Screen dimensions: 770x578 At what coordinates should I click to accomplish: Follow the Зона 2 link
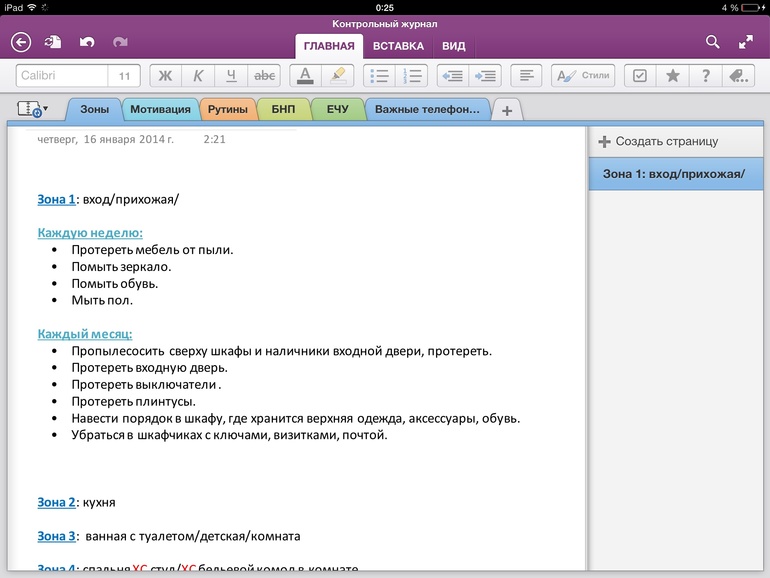point(56,502)
